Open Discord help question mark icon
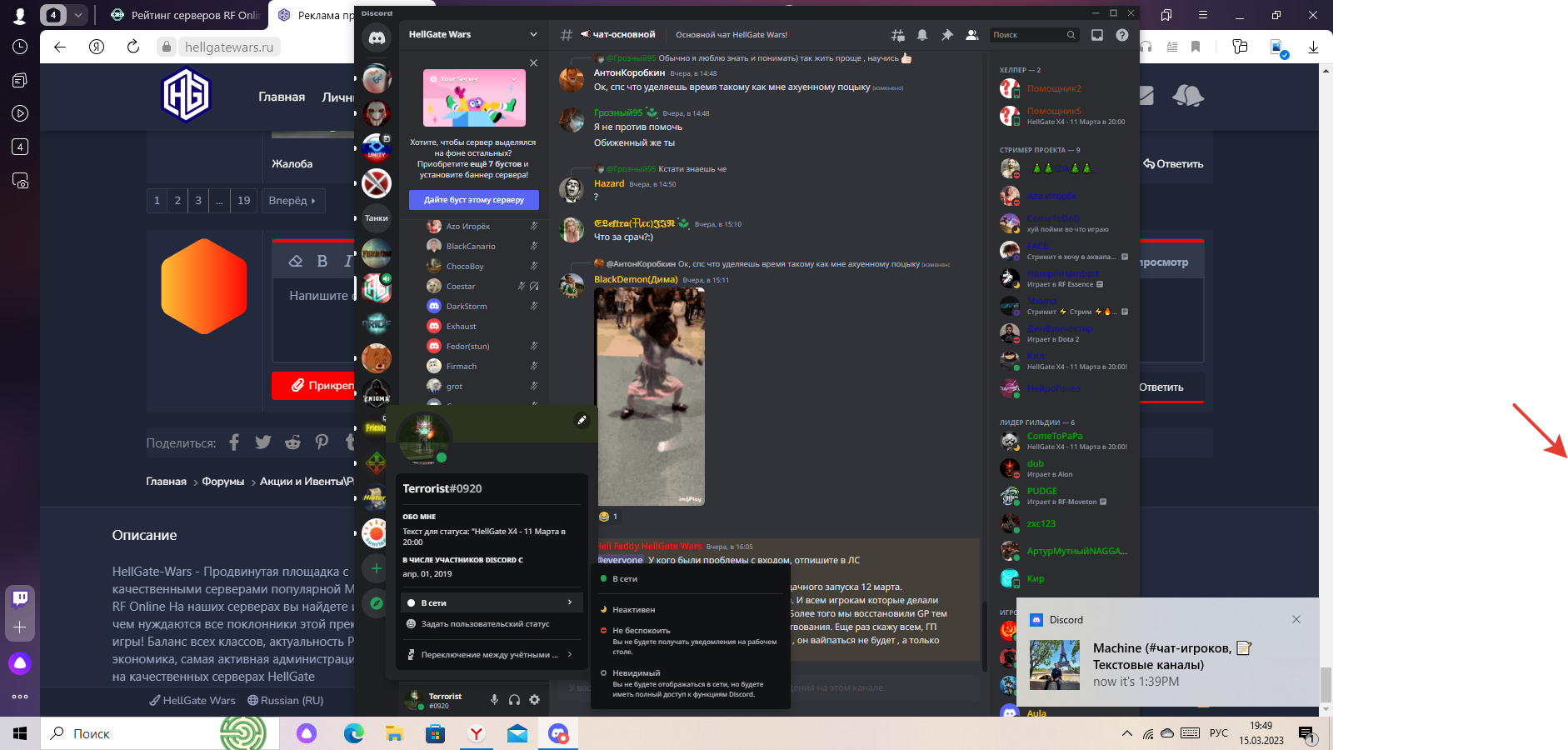 tap(1122, 35)
